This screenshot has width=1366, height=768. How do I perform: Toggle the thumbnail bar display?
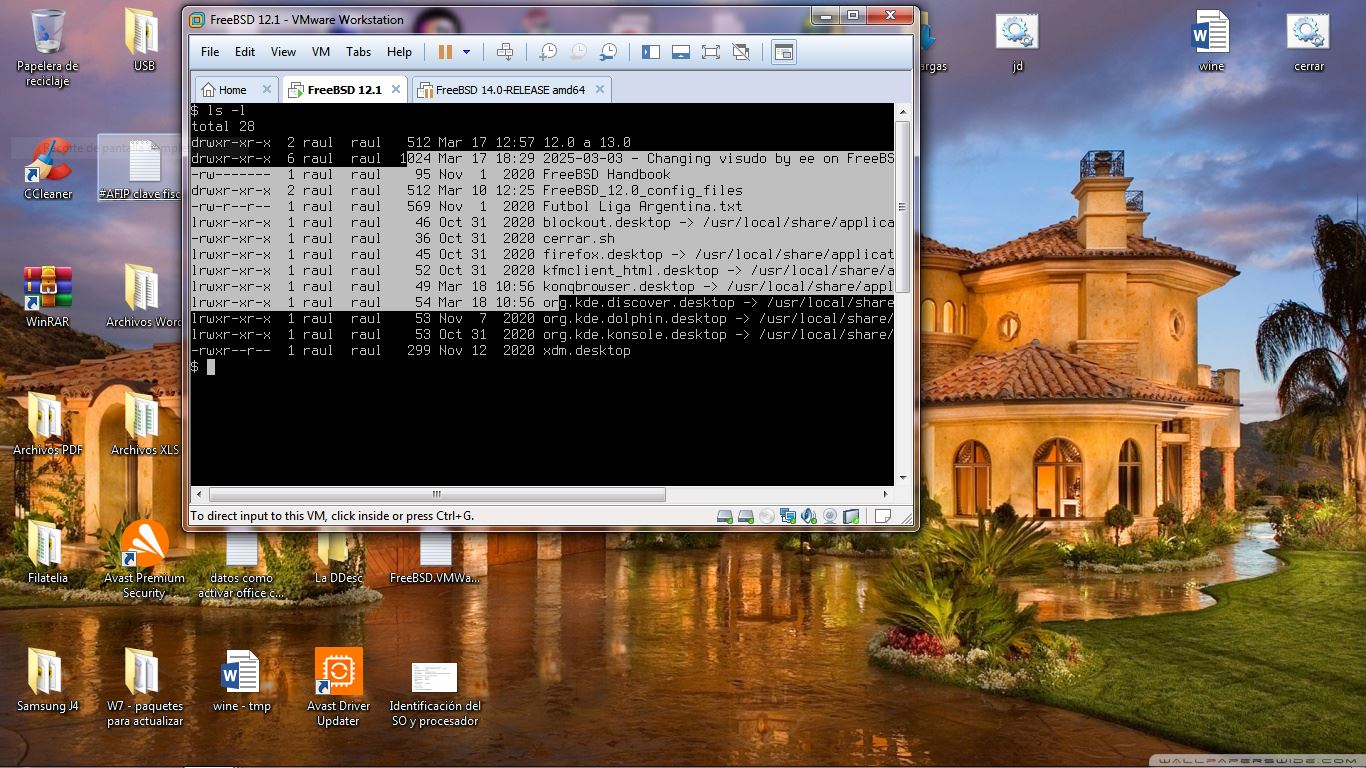(x=681, y=52)
